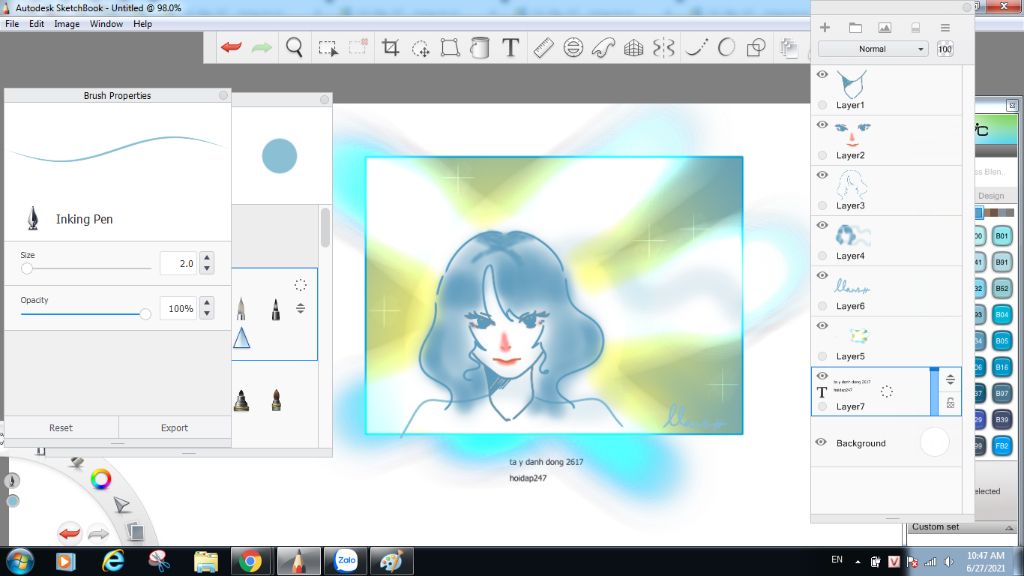Open the layer panel menu icon

pos(945,27)
